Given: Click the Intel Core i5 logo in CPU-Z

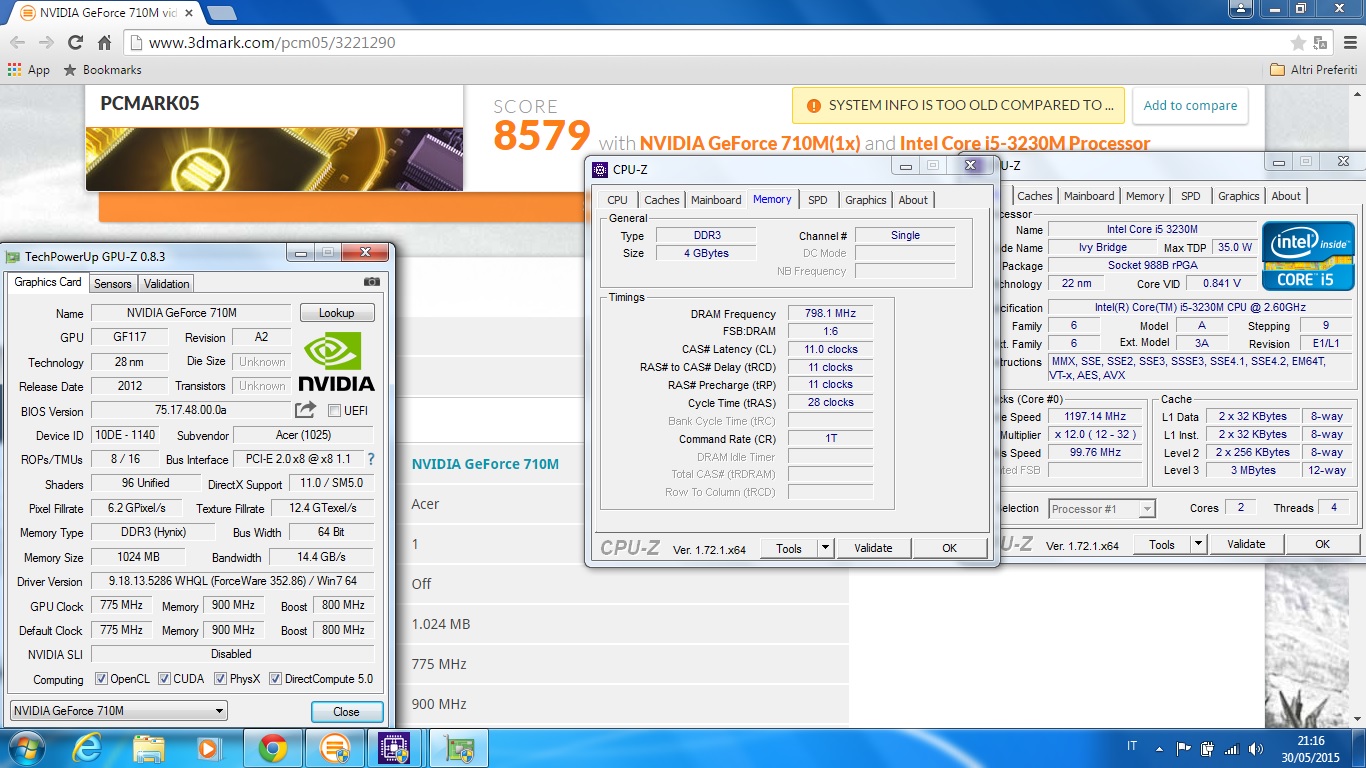Looking at the screenshot, I should pyautogui.click(x=1308, y=255).
